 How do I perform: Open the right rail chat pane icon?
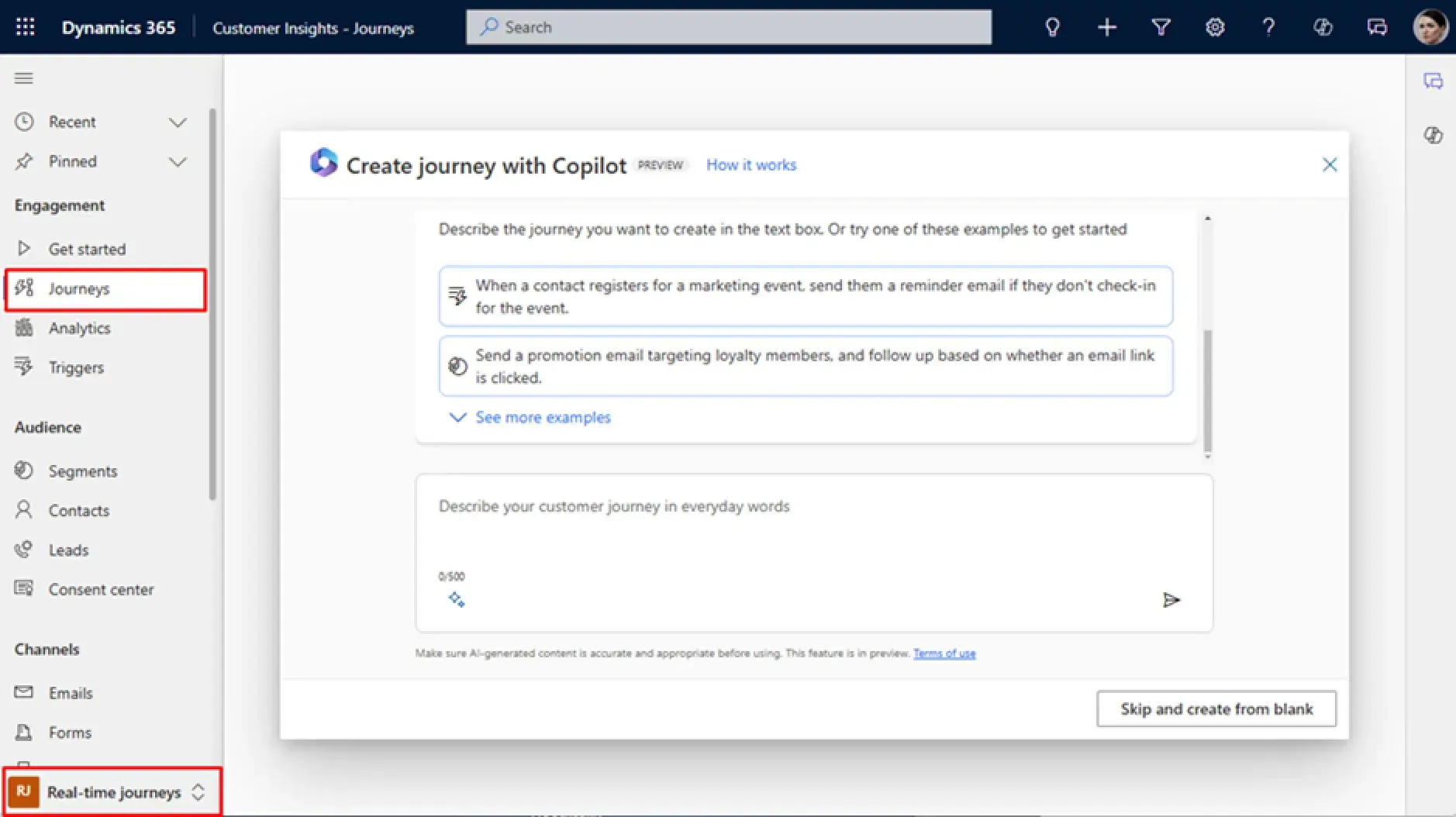pos(1433,81)
